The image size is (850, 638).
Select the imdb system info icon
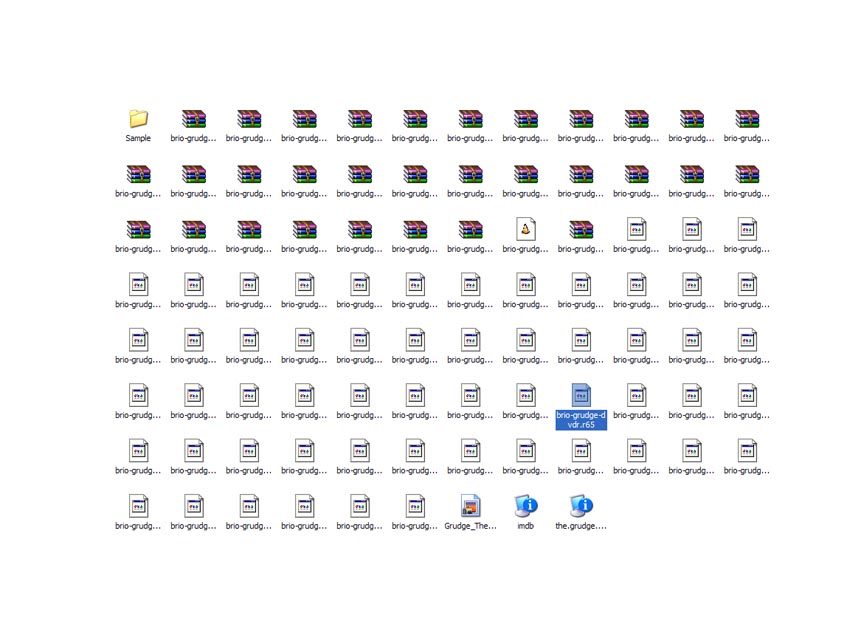pos(525,506)
